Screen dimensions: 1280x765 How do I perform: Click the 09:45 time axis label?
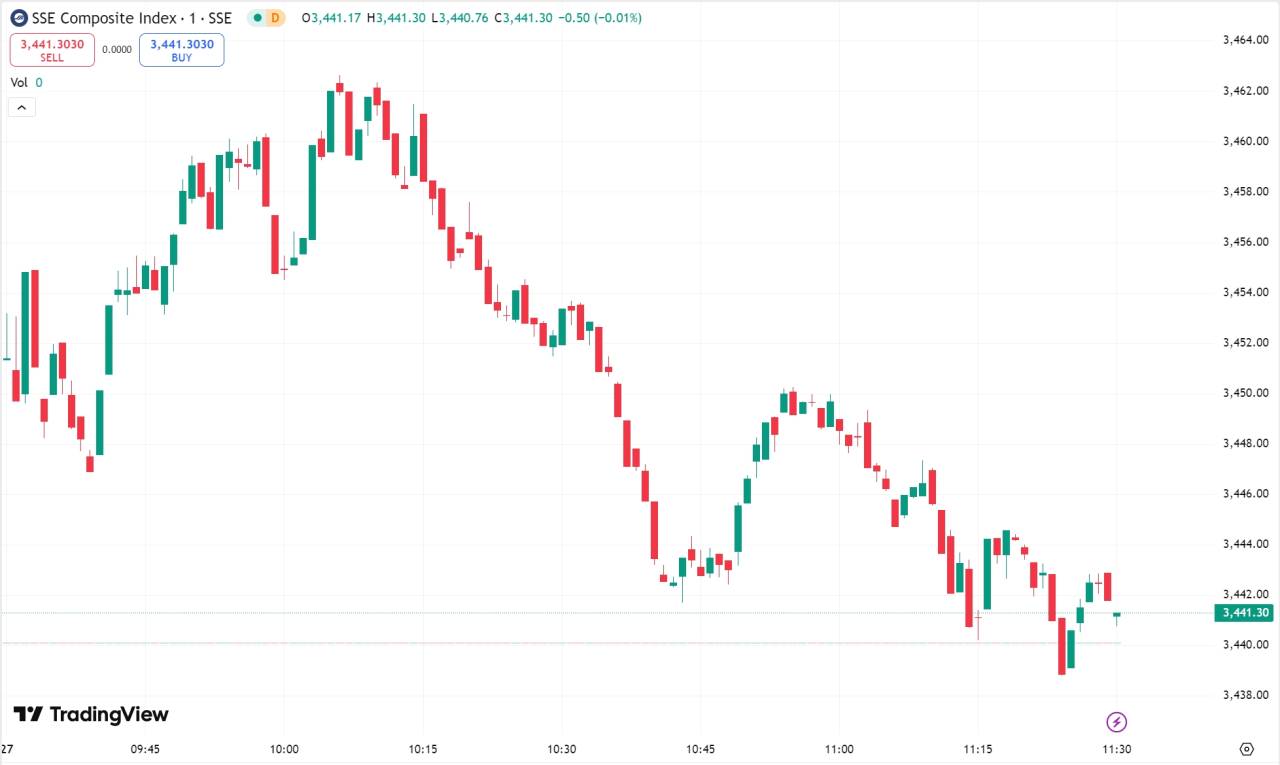click(145, 749)
